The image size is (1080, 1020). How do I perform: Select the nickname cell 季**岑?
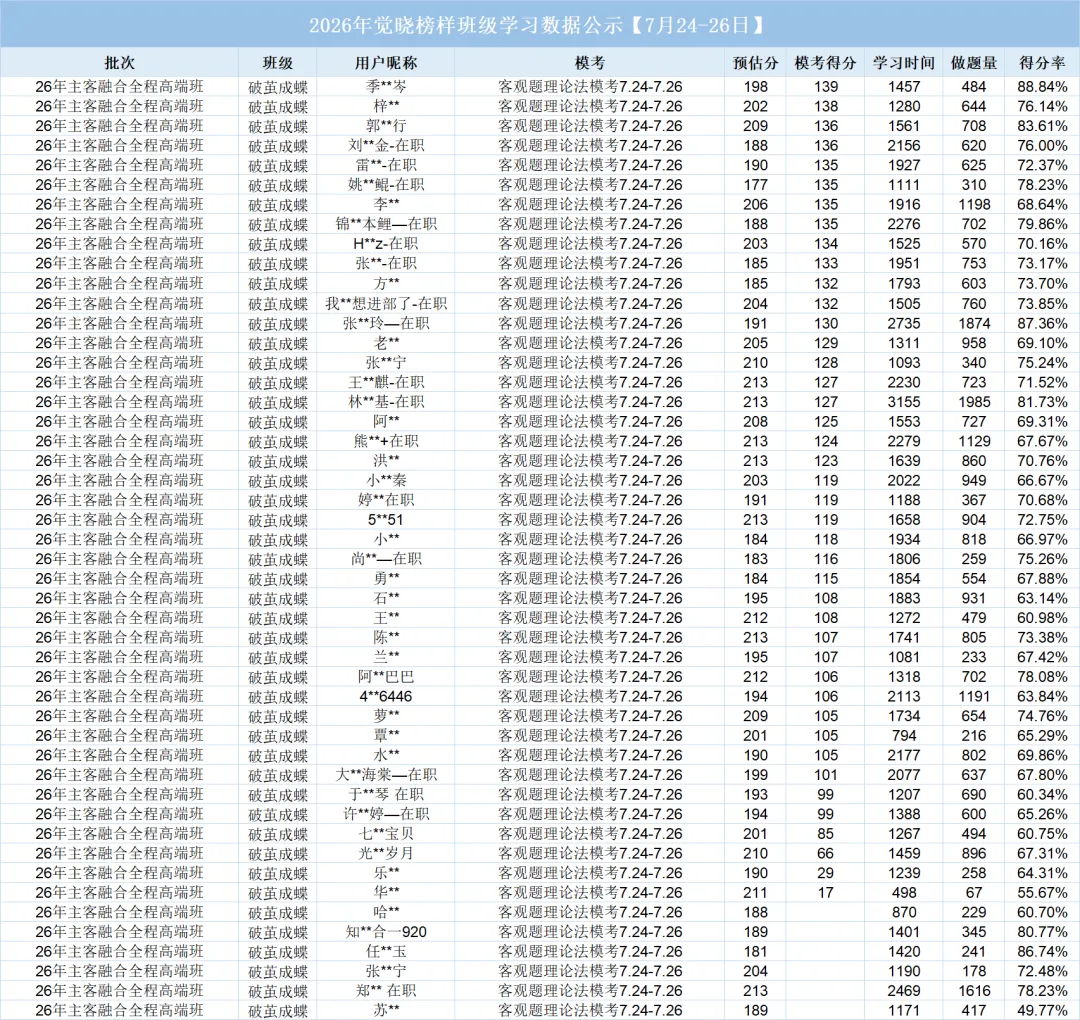pos(386,86)
